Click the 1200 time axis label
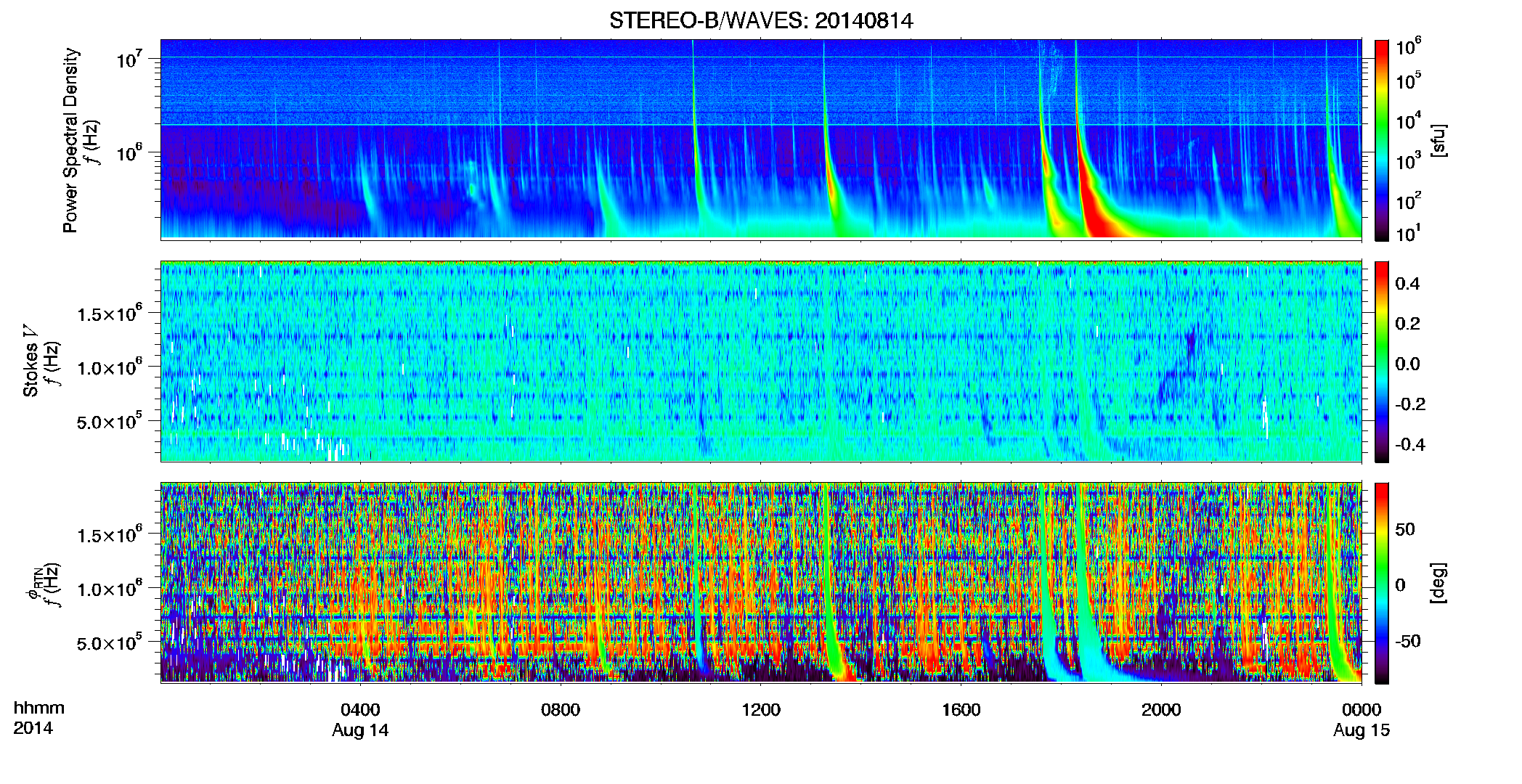 tap(761, 709)
